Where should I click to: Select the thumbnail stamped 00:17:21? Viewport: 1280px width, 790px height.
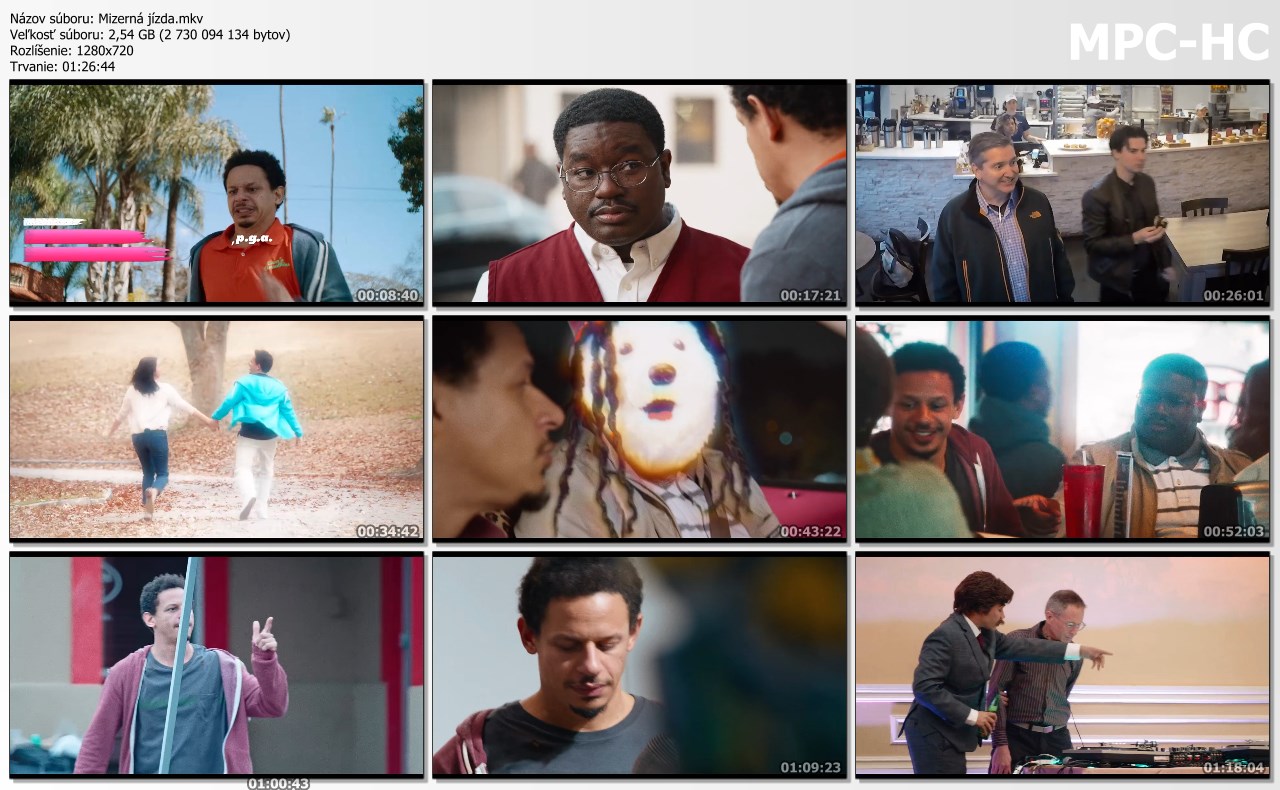pyautogui.click(x=640, y=193)
